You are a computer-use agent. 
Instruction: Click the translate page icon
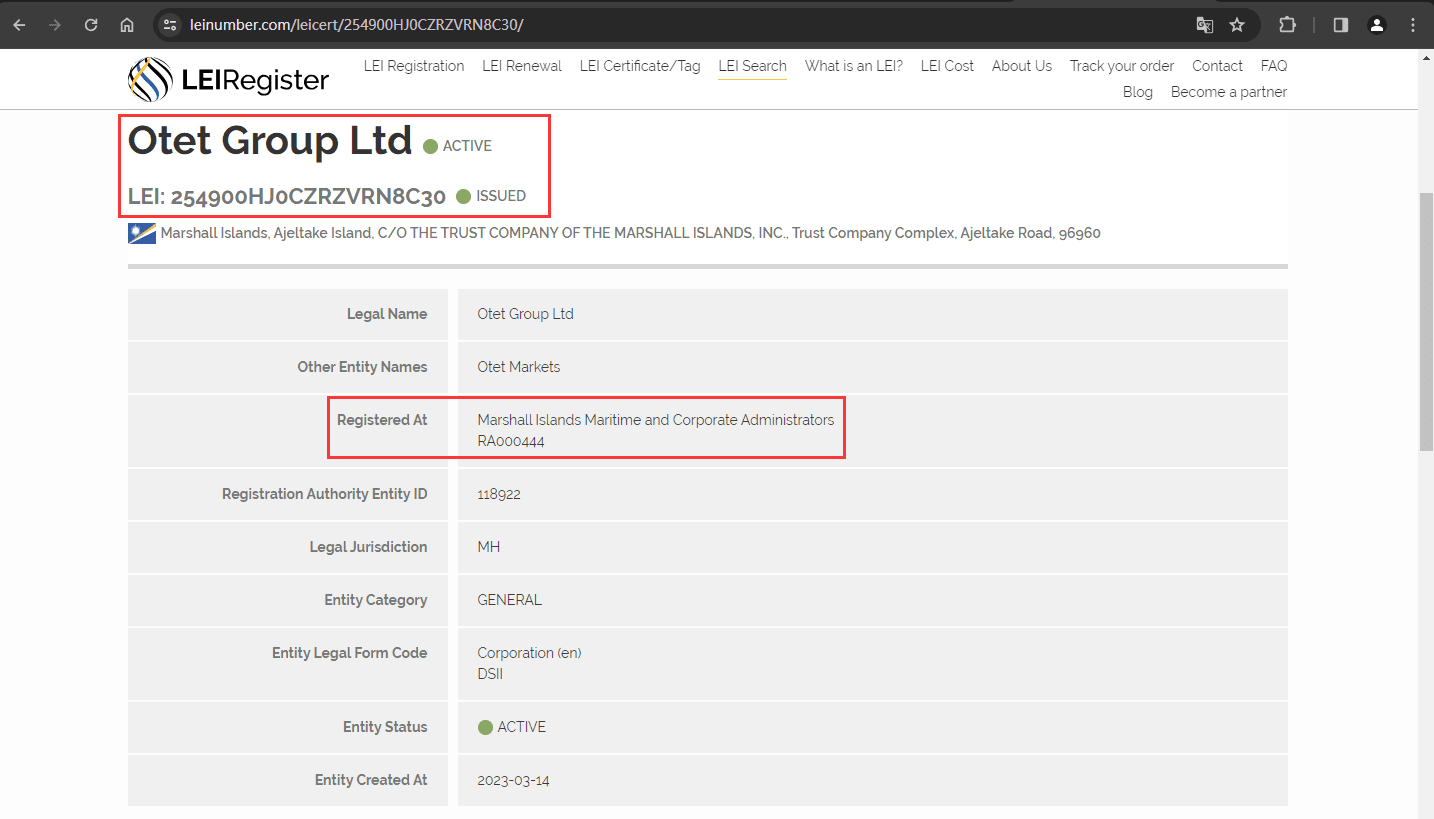[1205, 25]
